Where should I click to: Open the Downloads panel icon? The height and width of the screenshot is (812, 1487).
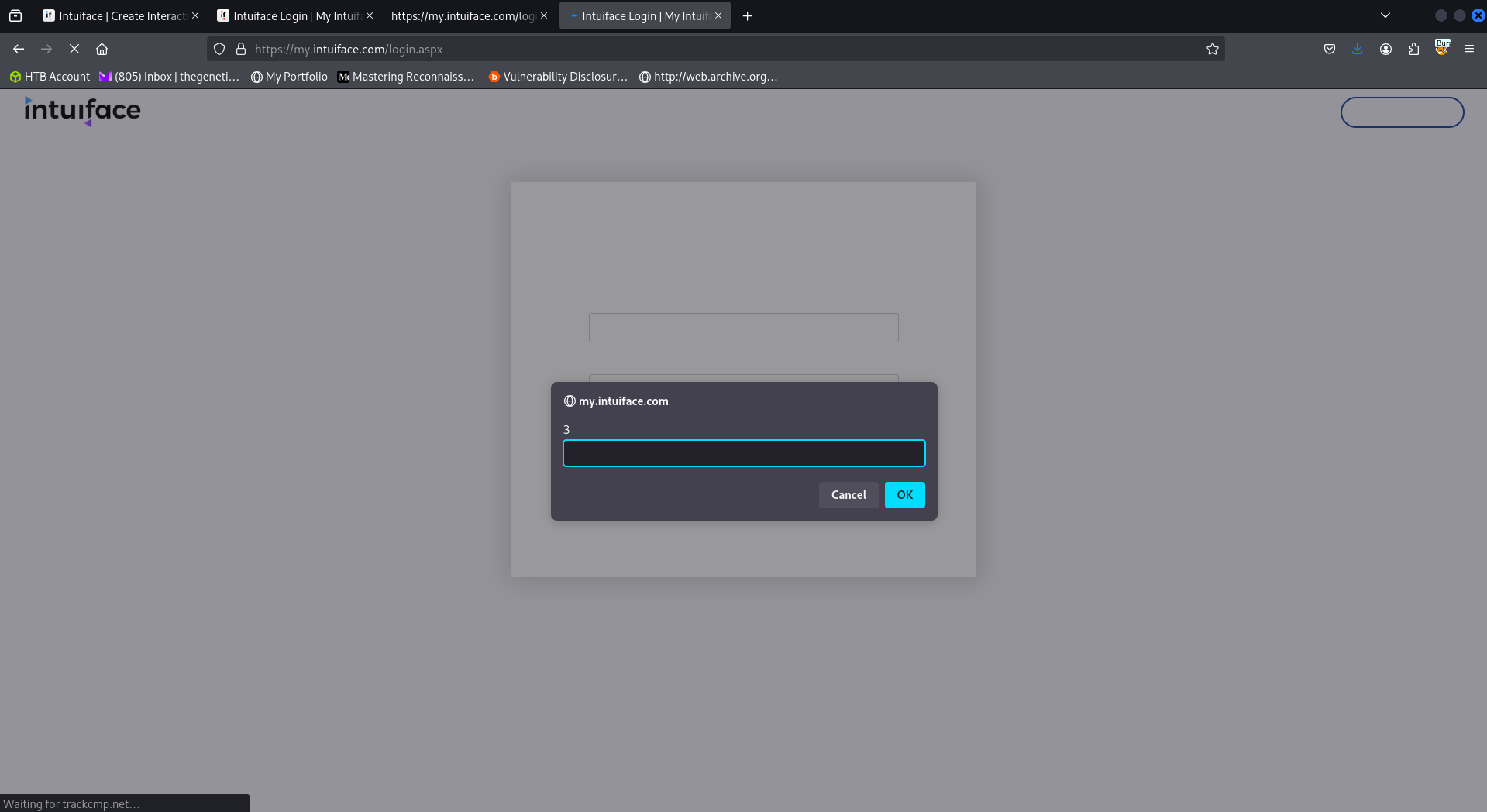point(1358,49)
